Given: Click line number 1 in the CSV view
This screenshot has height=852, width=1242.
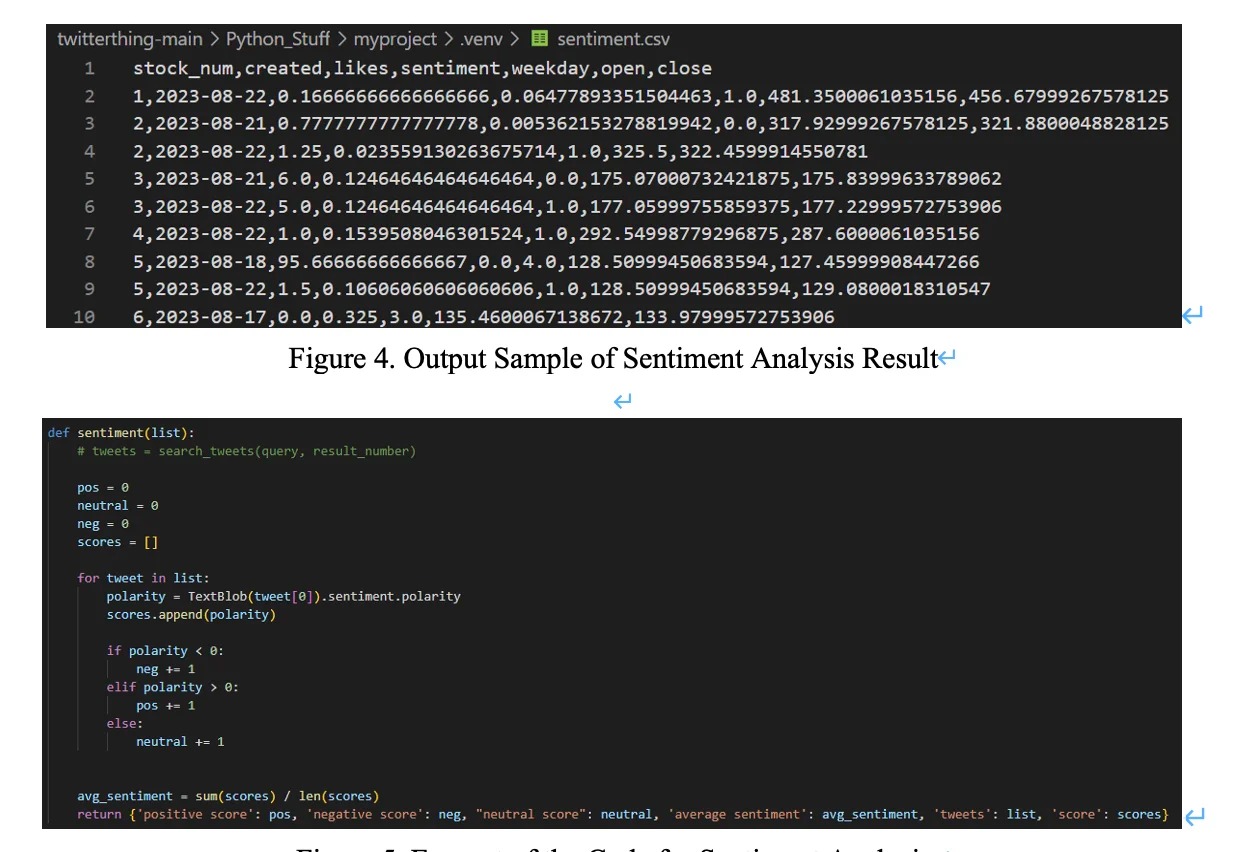Looking at the screenshot, I should pos(91,68).
